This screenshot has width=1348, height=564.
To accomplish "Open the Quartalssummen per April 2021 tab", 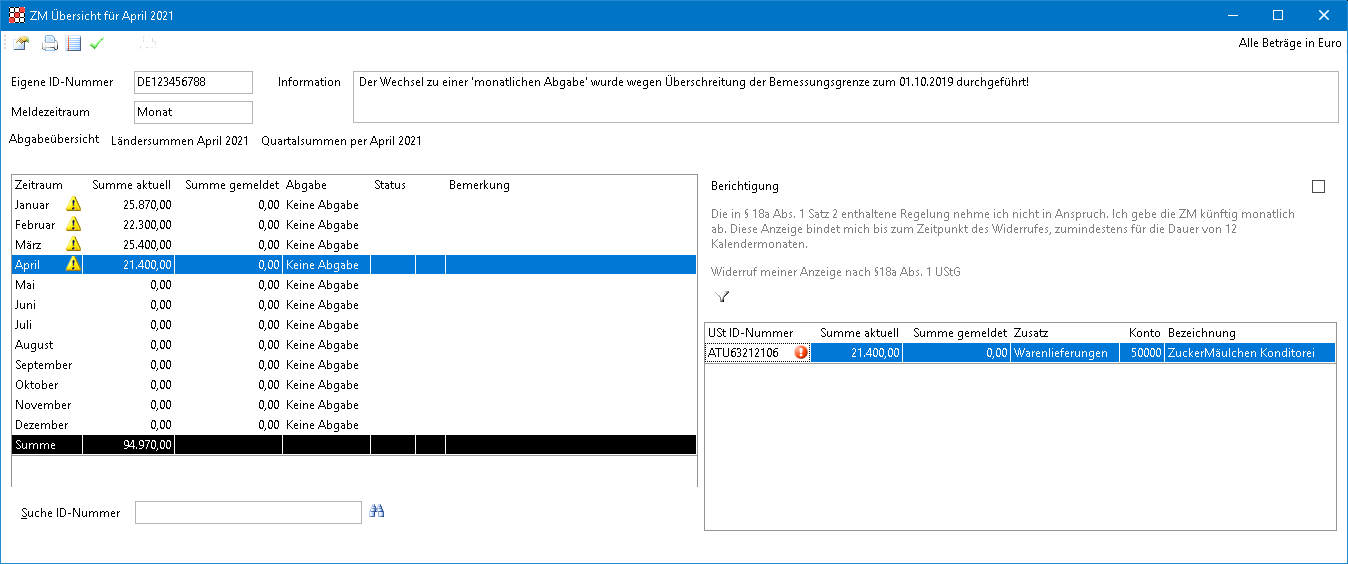I will point(341,141).
